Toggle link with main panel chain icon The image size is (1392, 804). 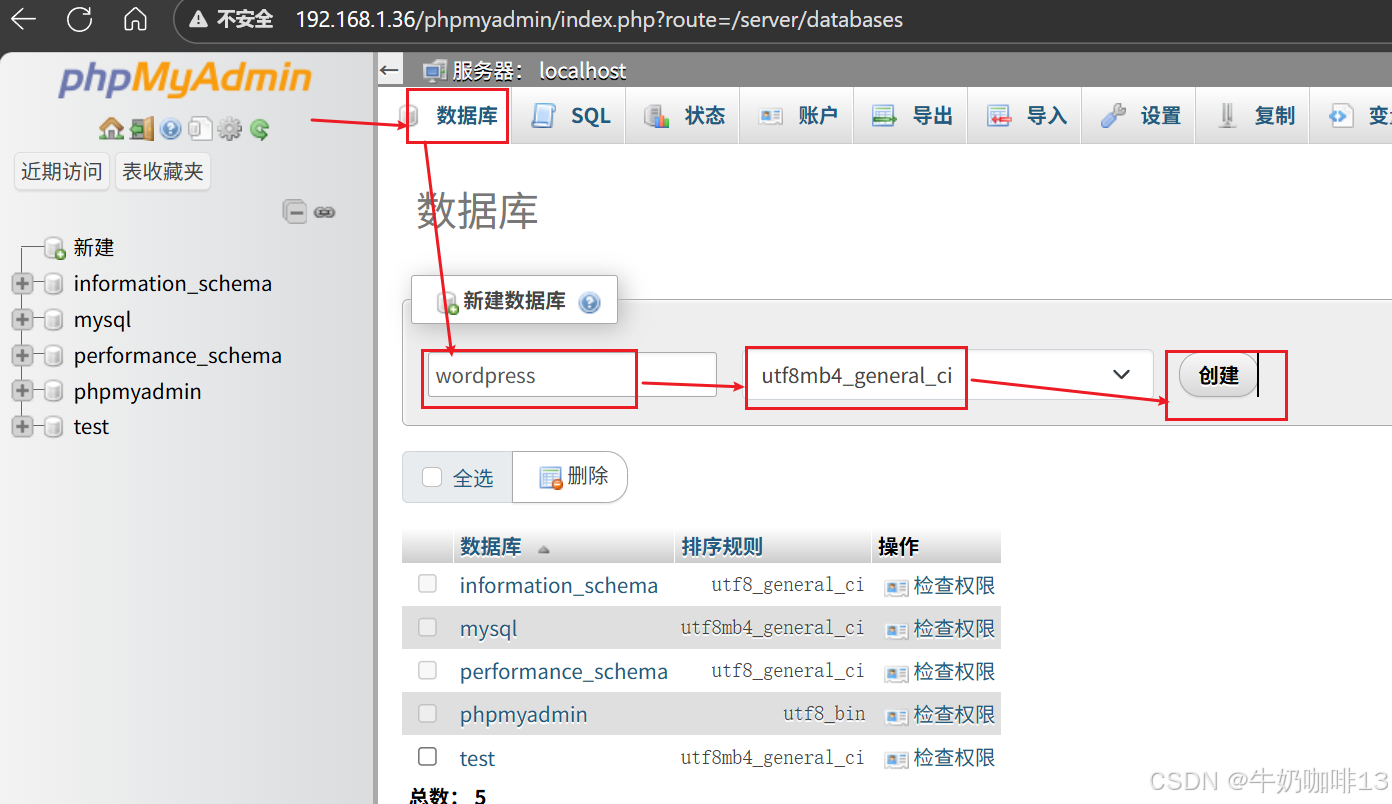(324, 212)
